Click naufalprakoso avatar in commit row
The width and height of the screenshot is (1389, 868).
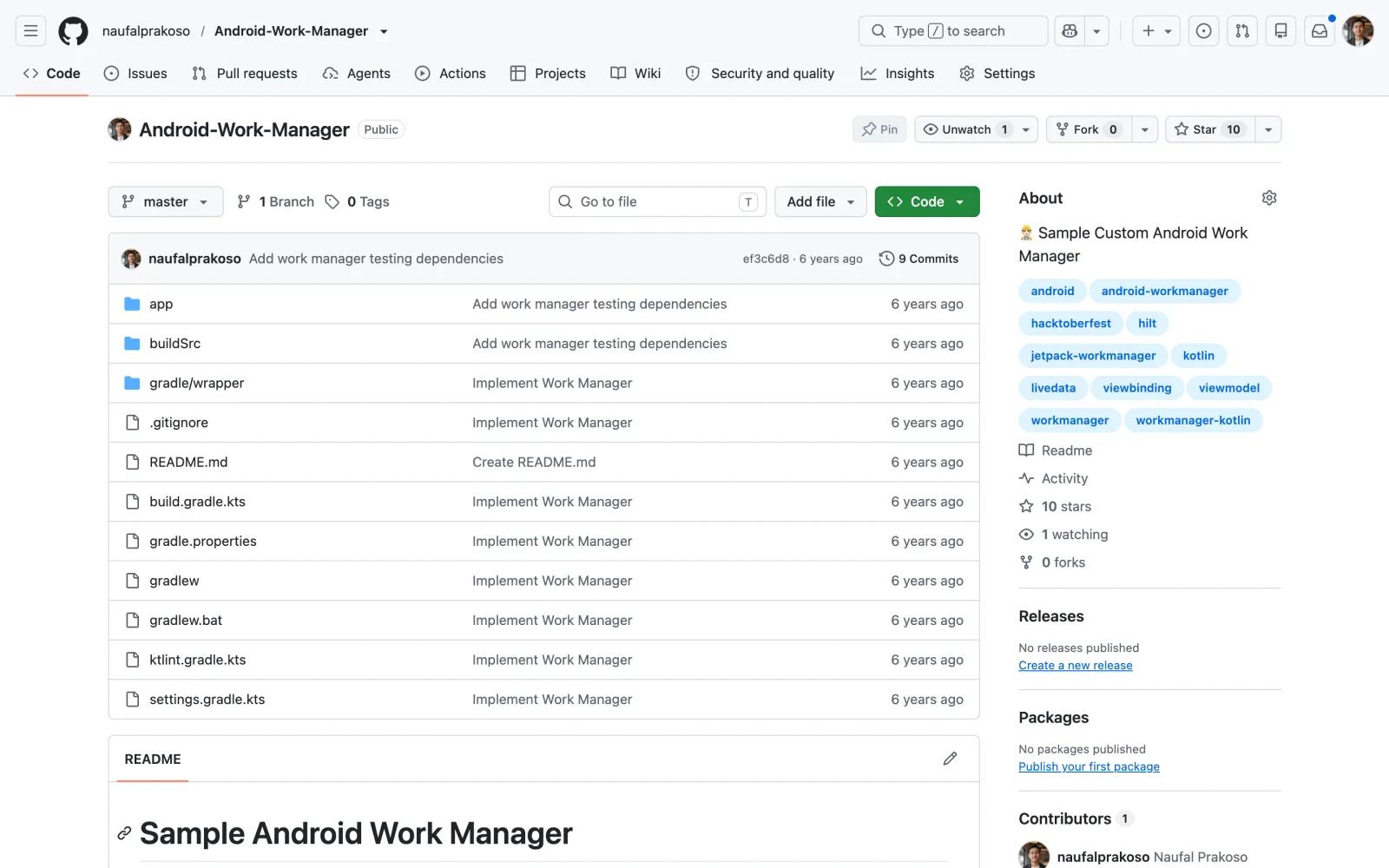click(131, 259)
